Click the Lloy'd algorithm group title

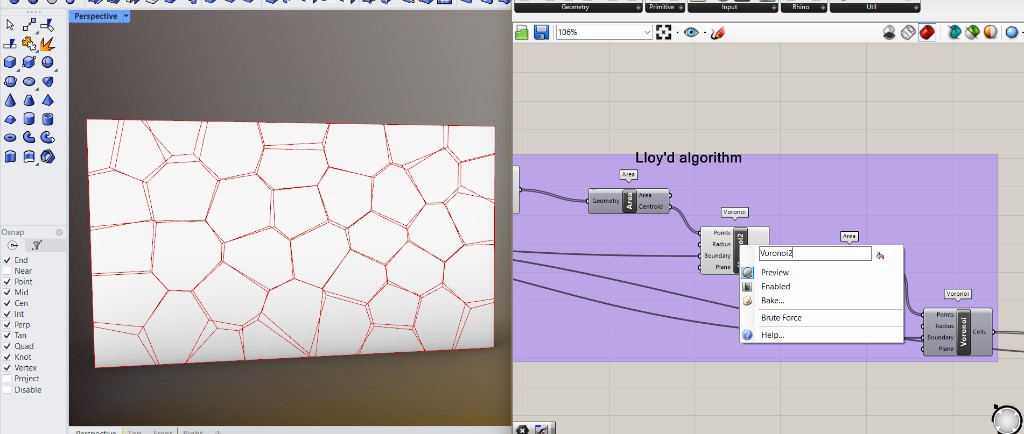coord(688,158)
